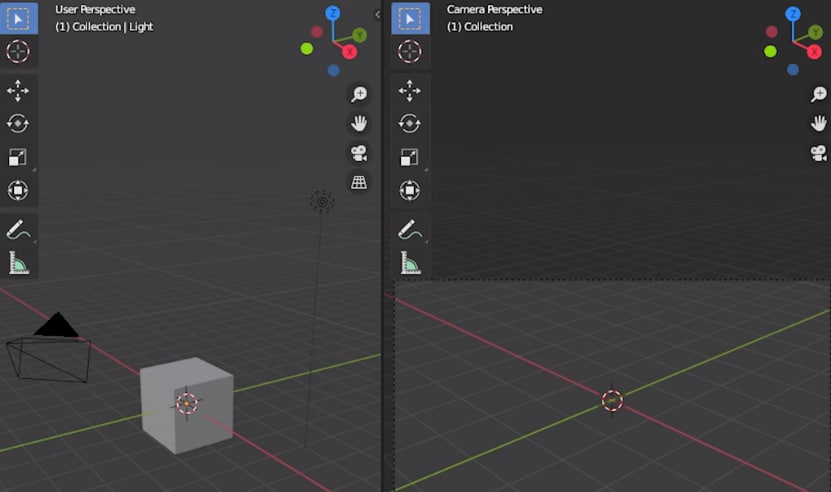Select the Select Box tool in left viewport

pos(19,19)
